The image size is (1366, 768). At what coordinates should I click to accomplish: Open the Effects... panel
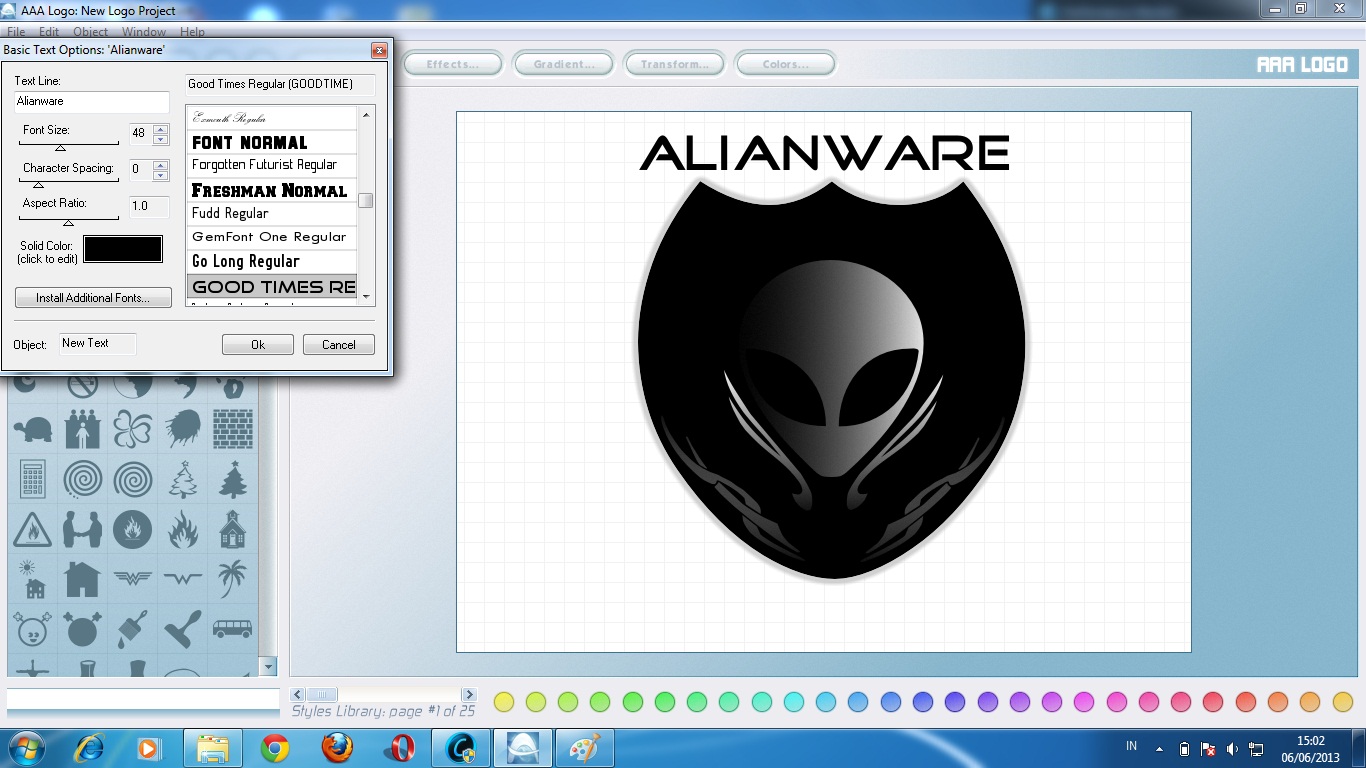[452, 64]
